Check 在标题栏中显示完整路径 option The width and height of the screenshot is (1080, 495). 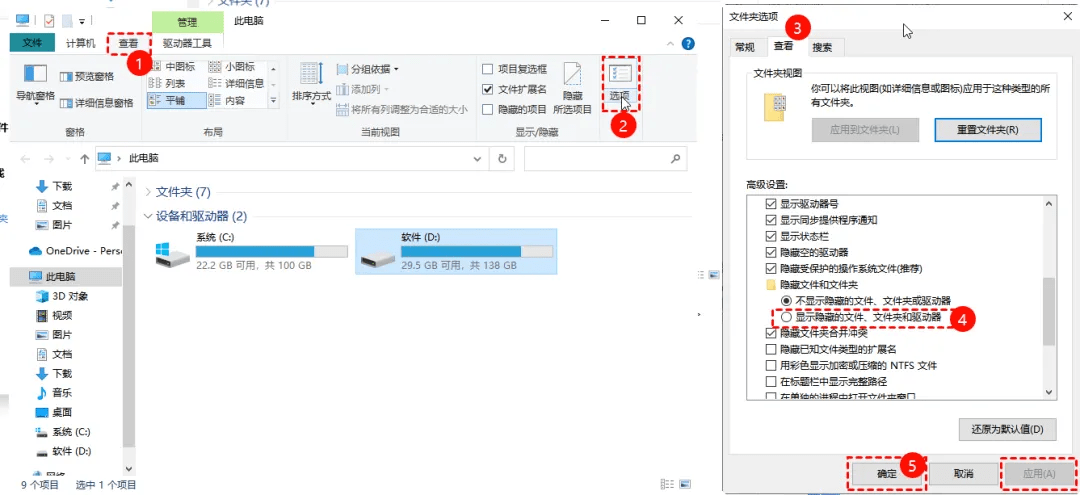(x=771, y=381)
